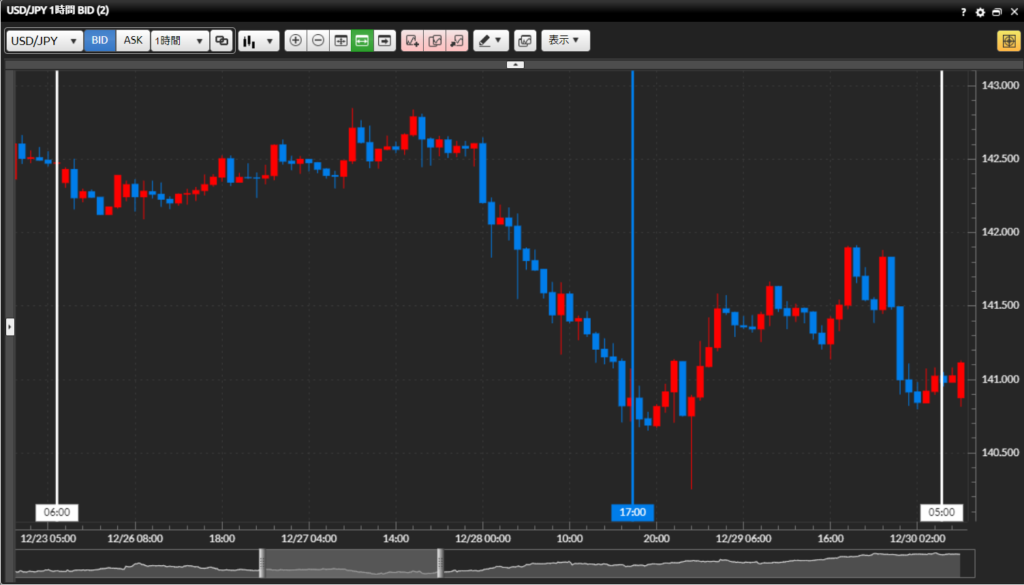Viewport: 1024px width, 585px height.
Task: Click the first pink order tool icon
Action: click(412, 41)
